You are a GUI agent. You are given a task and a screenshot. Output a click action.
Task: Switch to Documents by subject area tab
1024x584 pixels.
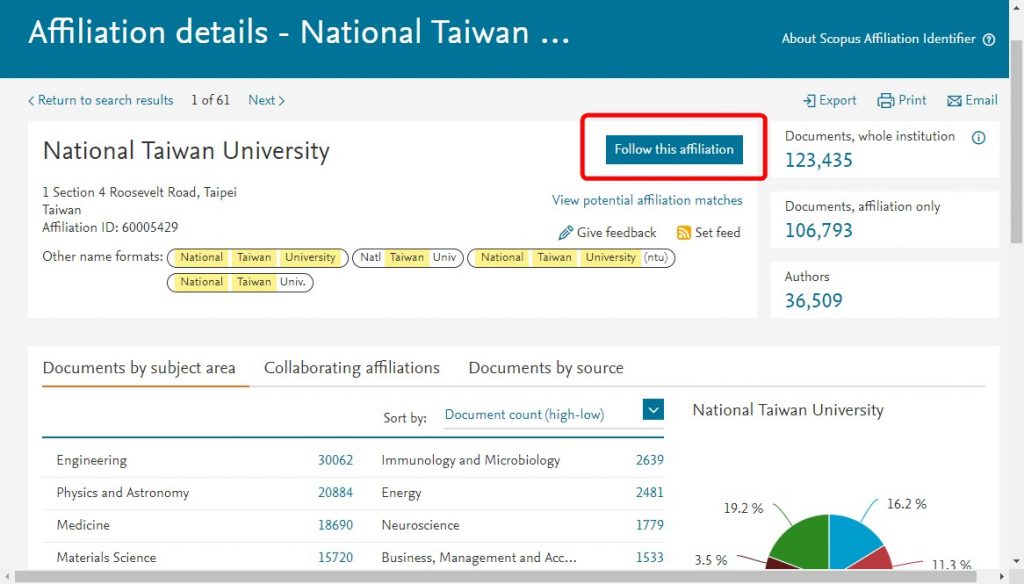[139, 368]
